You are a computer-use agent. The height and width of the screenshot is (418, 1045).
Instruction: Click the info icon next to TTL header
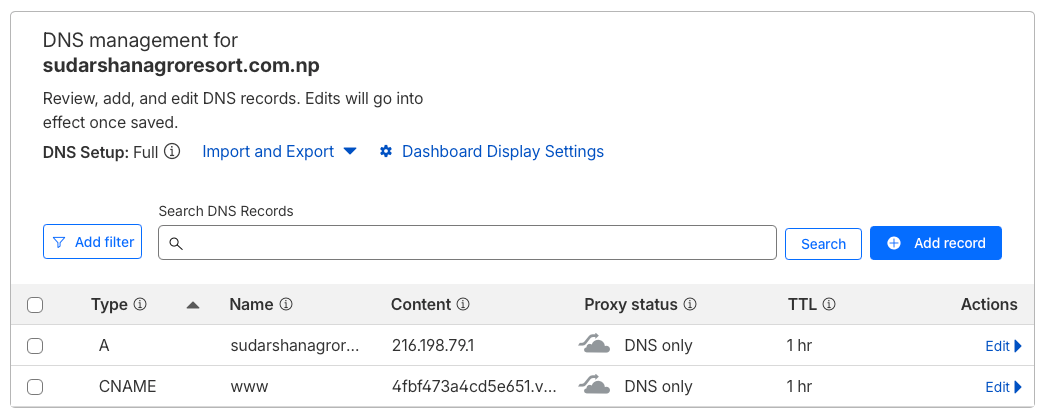(829, 305)
